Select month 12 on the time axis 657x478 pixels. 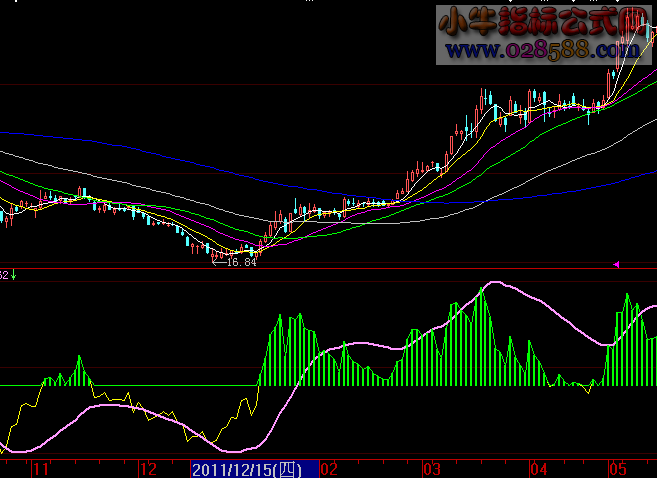pyautogui.click(x=148, y=469)
